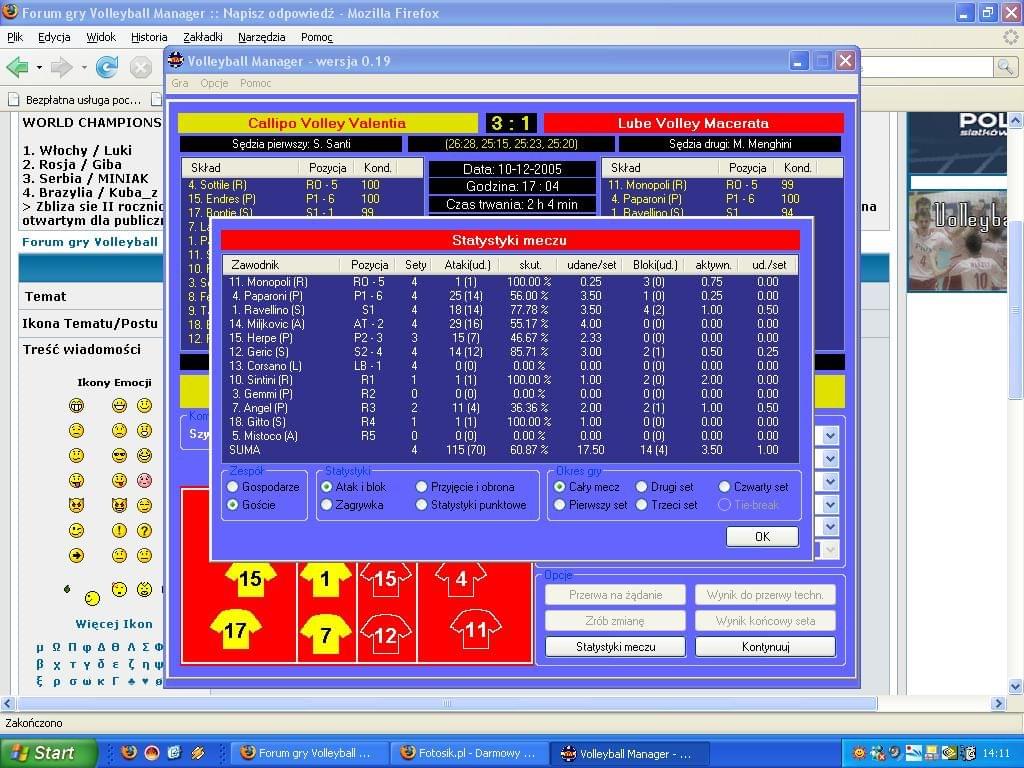This screenshot has width=1024, height=768.
Task: Click the browser vertical scrollbar
Action: [x=1015, y=400]
